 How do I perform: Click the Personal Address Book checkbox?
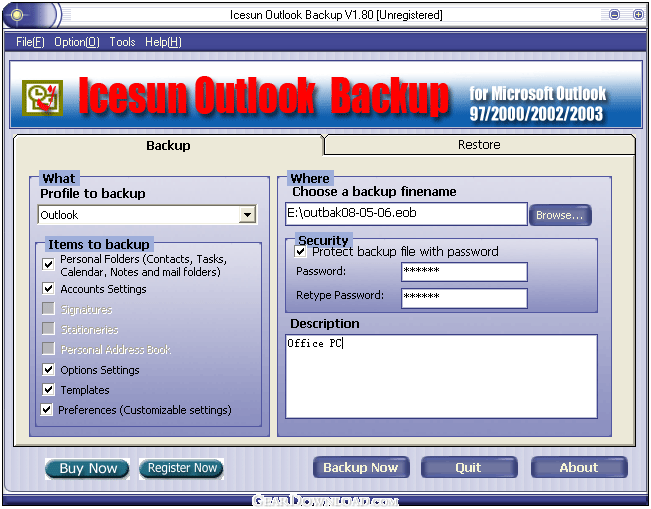coord(48,348)
